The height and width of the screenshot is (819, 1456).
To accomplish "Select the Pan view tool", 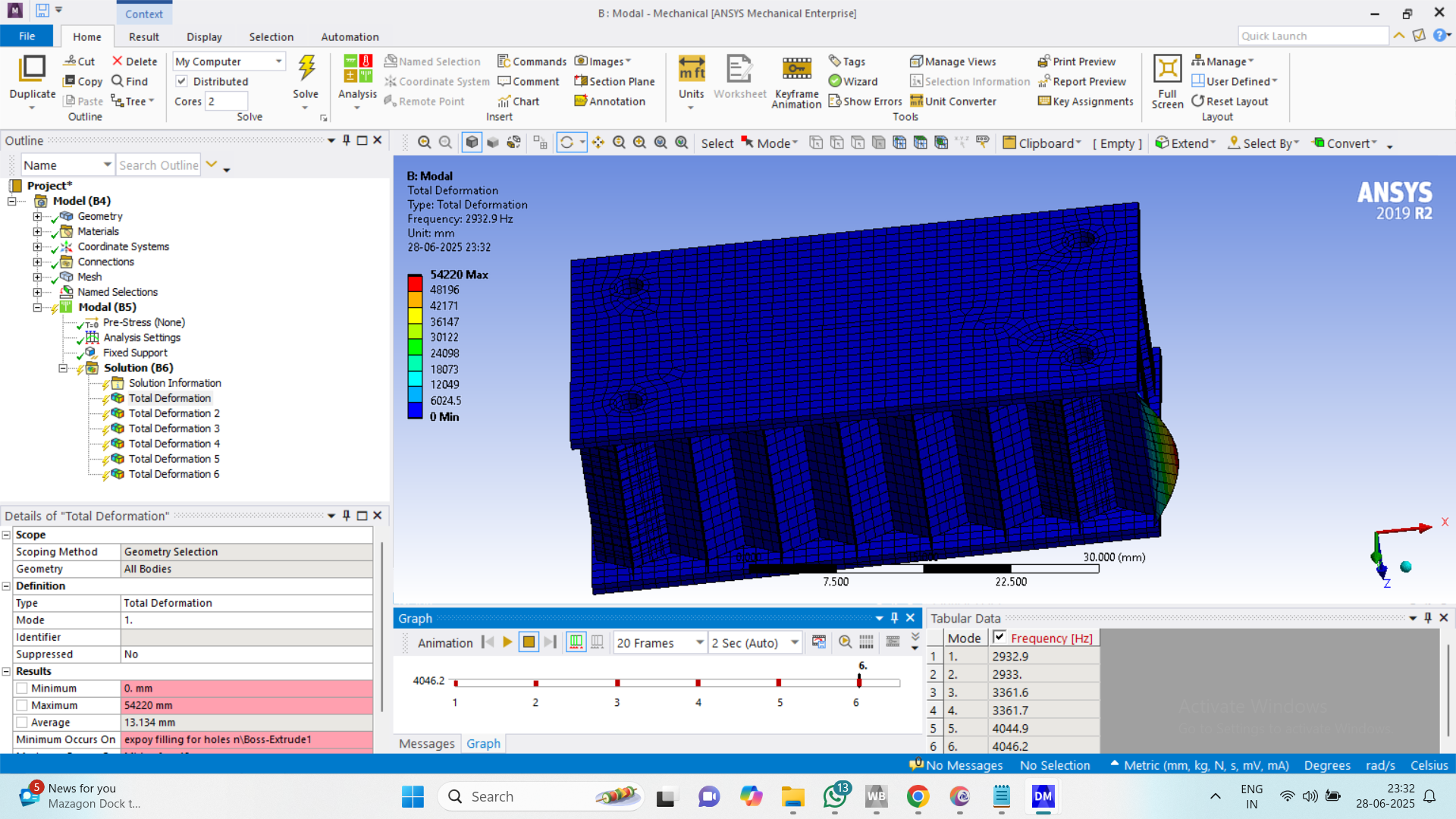I will tap(598, 143).
